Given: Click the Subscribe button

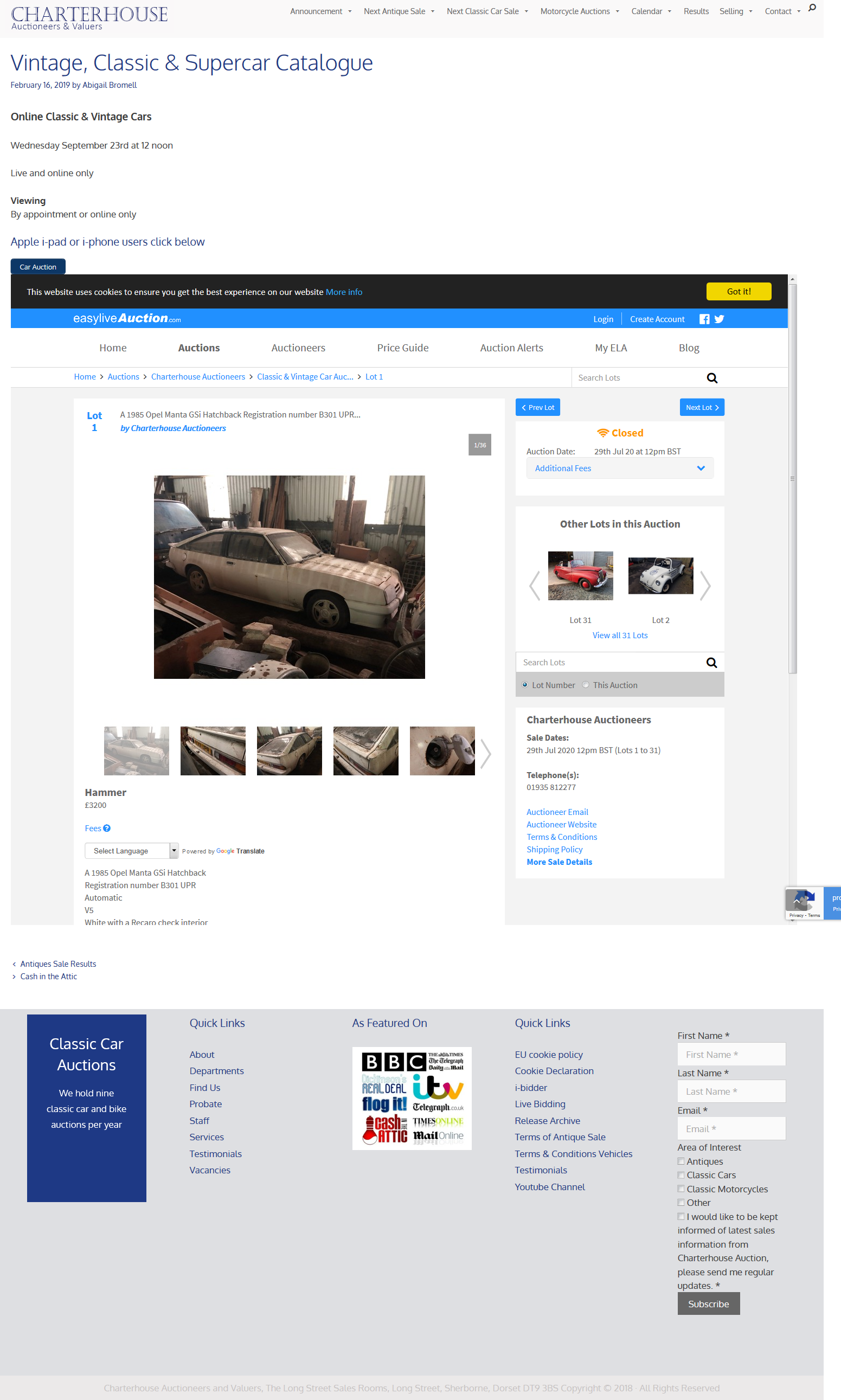Looking at the screenshot, I should tap(708, 1303).
